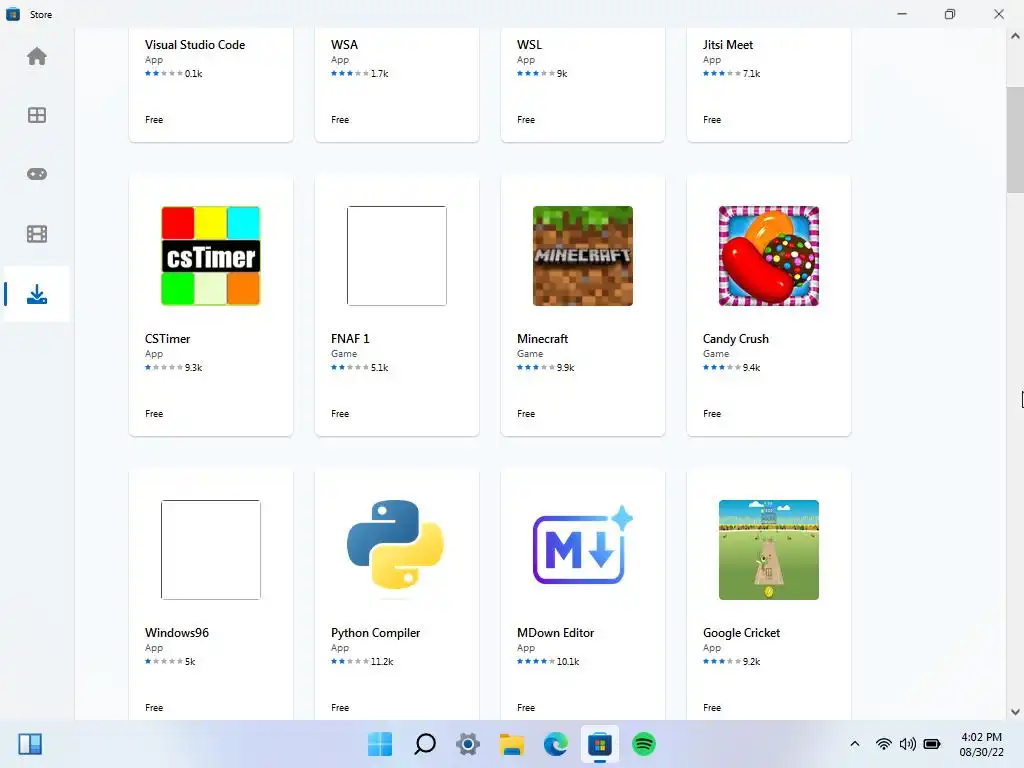
Task: Open the Candy Crush game icon
Action: pyautogui.click(x=769, y=256)
